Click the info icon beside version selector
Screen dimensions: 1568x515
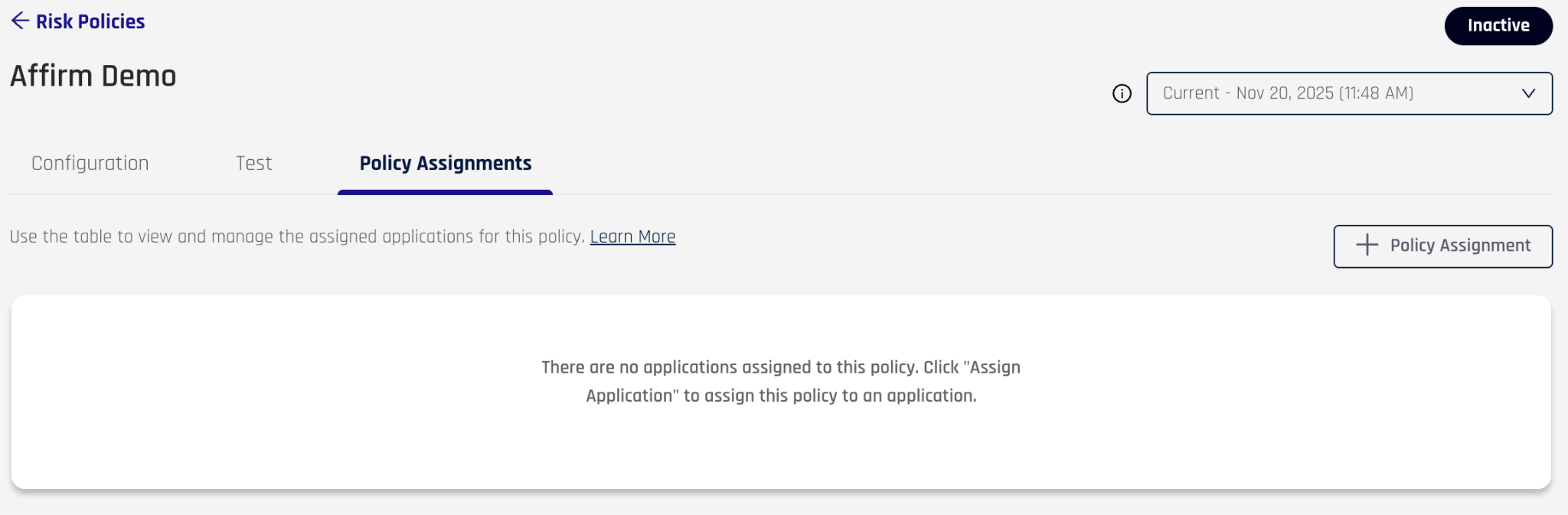pyautogui.click(x=1122, y=93)
